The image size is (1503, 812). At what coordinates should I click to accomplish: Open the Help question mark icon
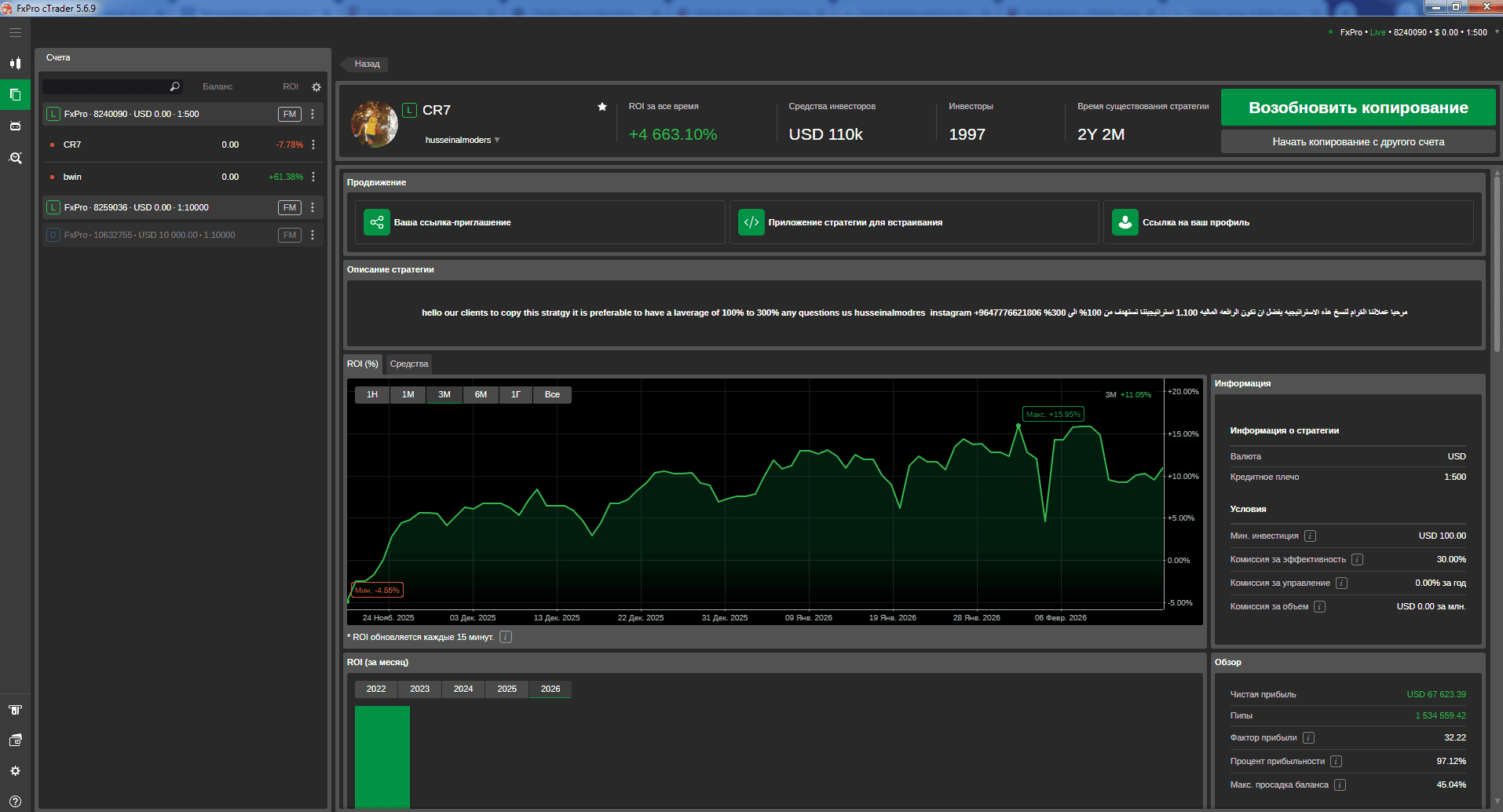[x=15, y=802]
